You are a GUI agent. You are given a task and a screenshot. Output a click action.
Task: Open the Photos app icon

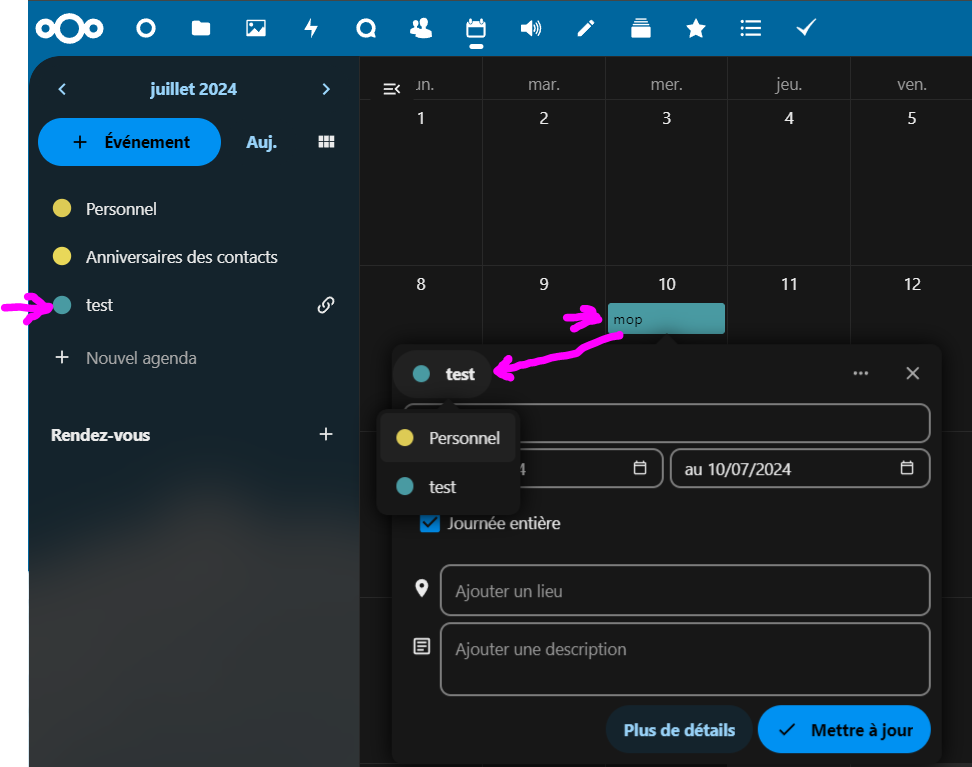click(x=256, y=29)
